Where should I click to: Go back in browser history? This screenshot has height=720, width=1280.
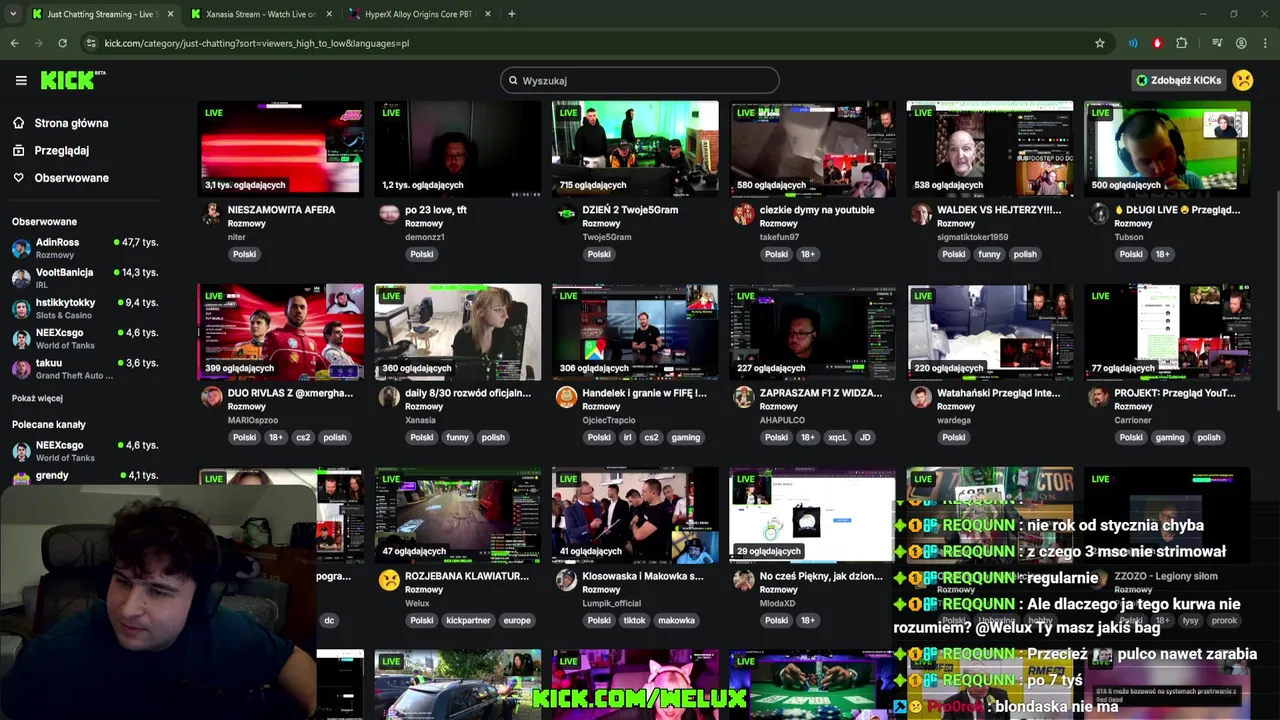click(x=14, y=43)
